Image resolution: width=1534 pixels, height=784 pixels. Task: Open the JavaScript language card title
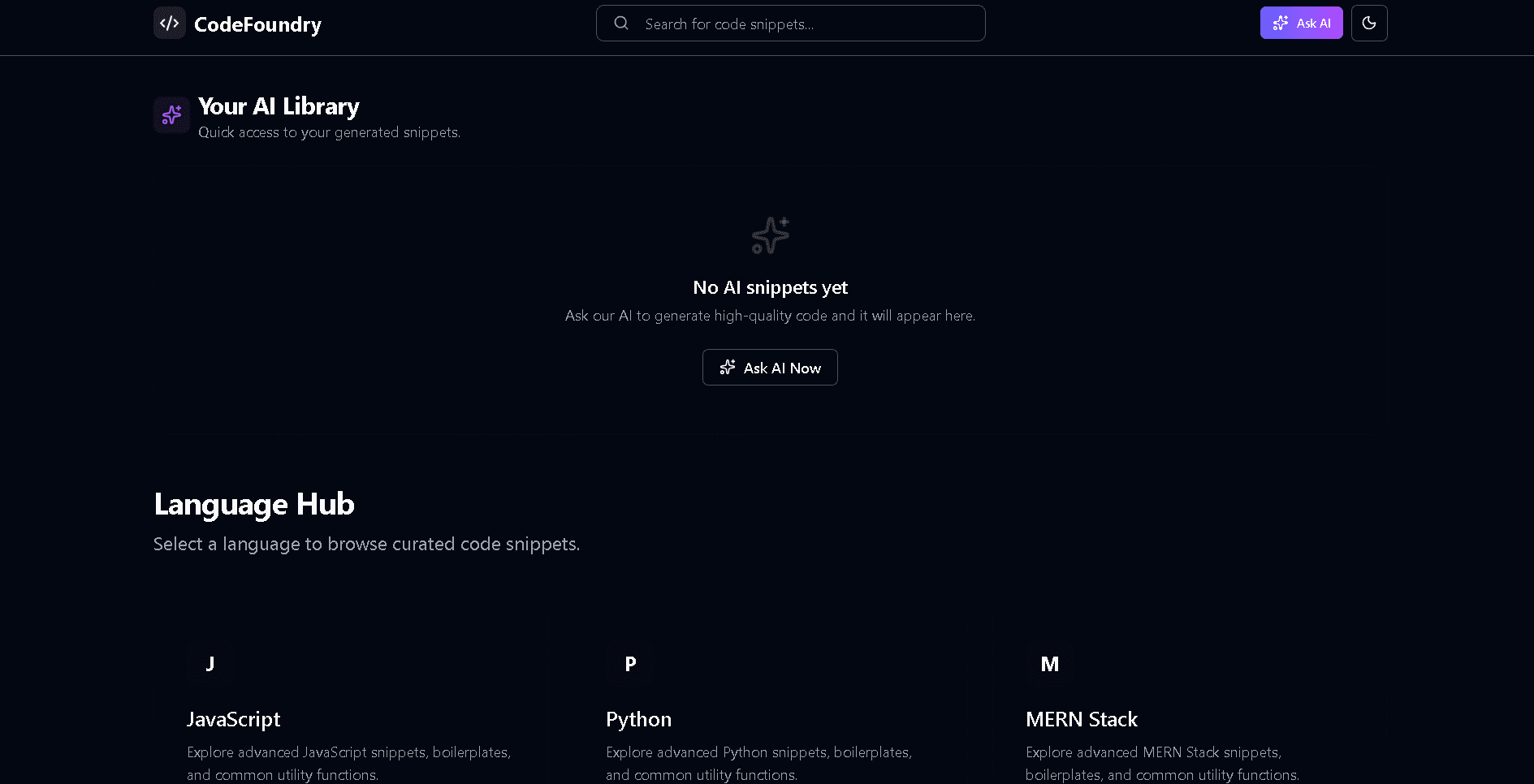pyautogui.click(x=233, y=719)
